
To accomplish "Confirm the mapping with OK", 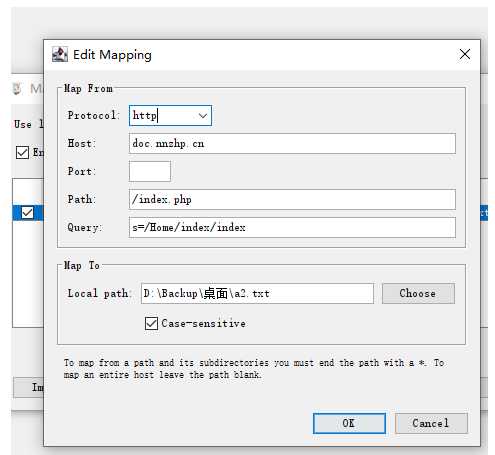I will point(349,423).
